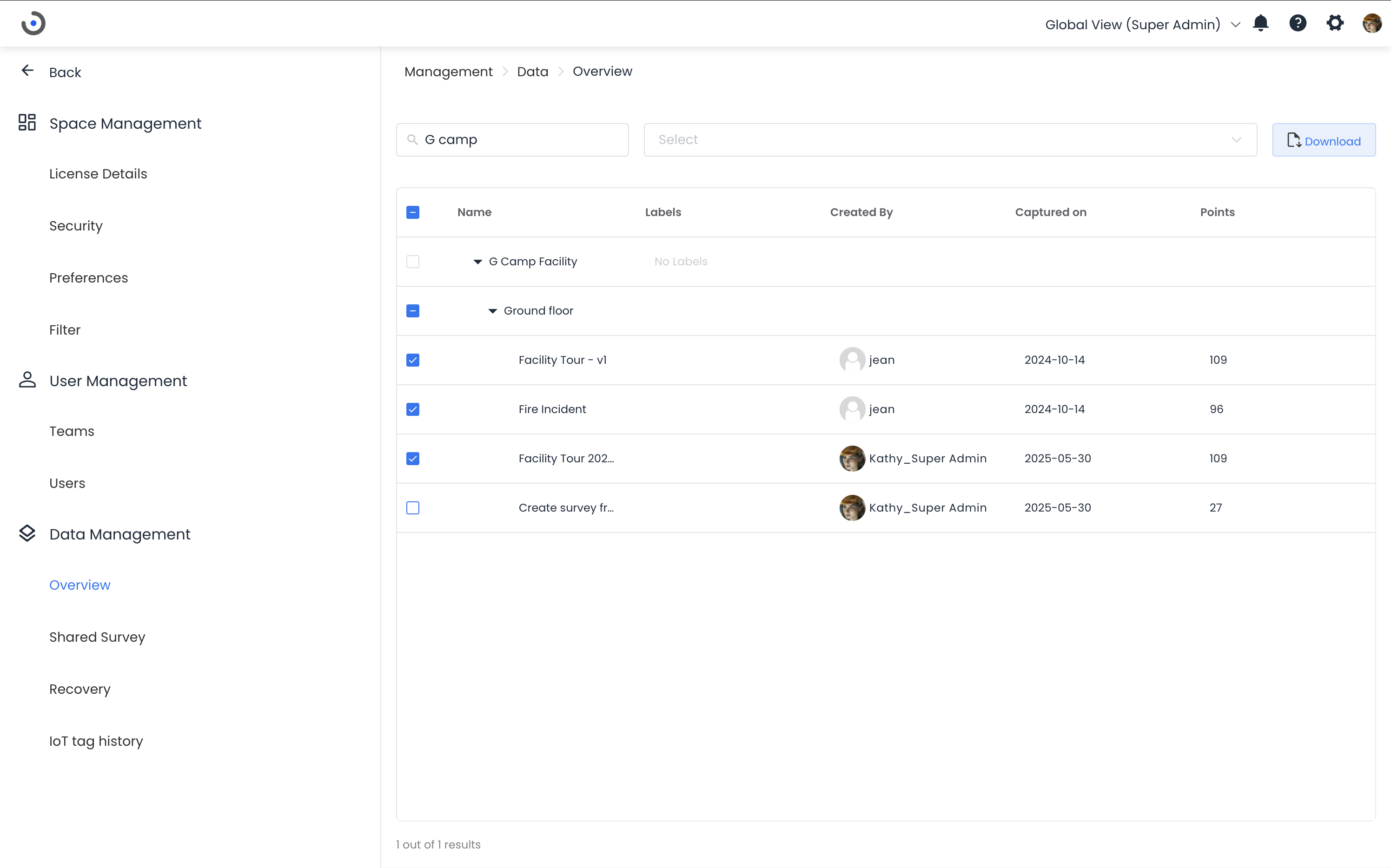The height and width of the screenshot is (868, 1391).
Task: Open Security in sidebar
Action: (x=76, y=226)
